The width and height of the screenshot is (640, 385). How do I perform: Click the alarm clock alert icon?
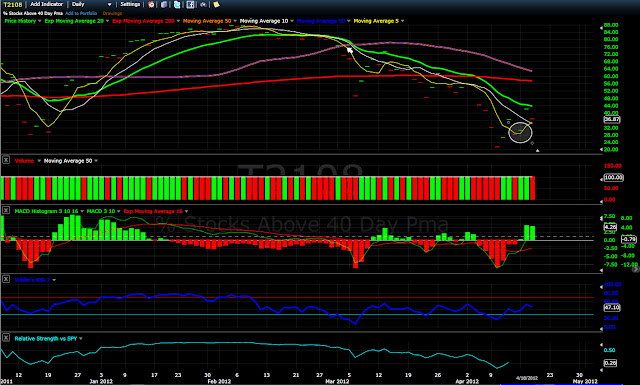(151, 4)
